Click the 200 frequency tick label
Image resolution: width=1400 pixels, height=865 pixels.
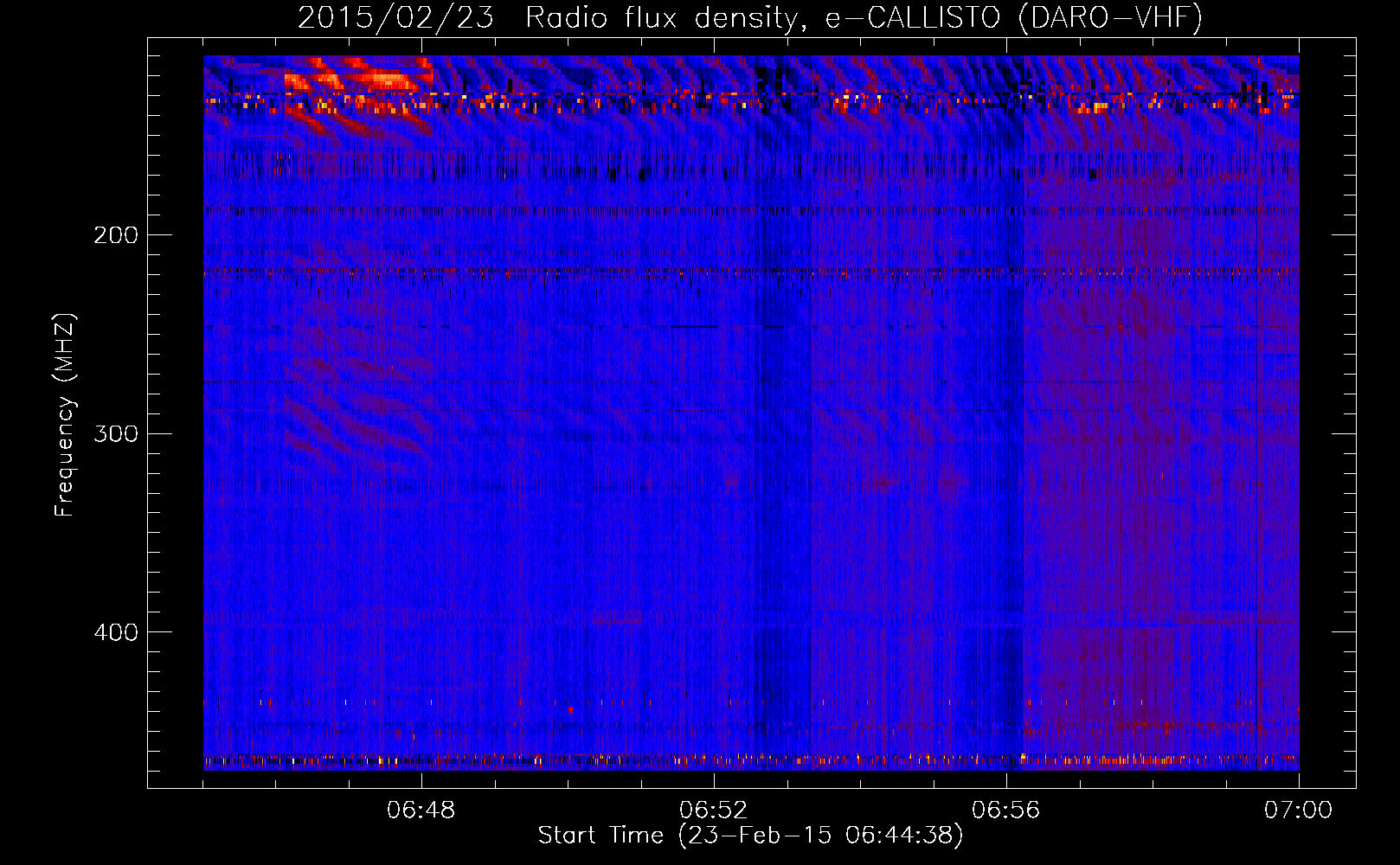(x=116, y=235)
